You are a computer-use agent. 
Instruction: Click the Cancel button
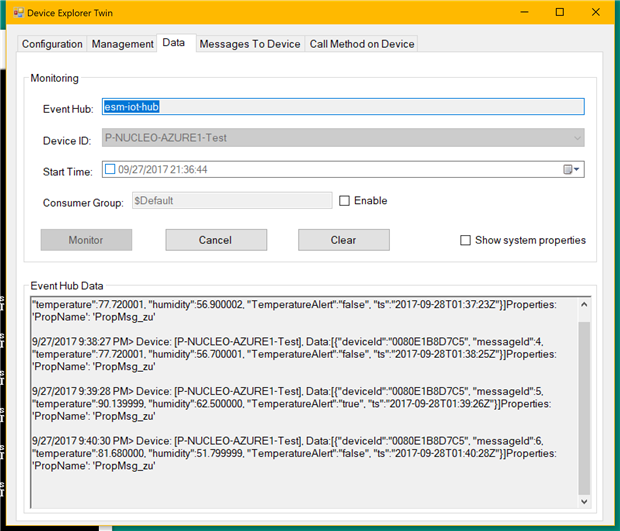pyautogui.click(x=216, y=240)
